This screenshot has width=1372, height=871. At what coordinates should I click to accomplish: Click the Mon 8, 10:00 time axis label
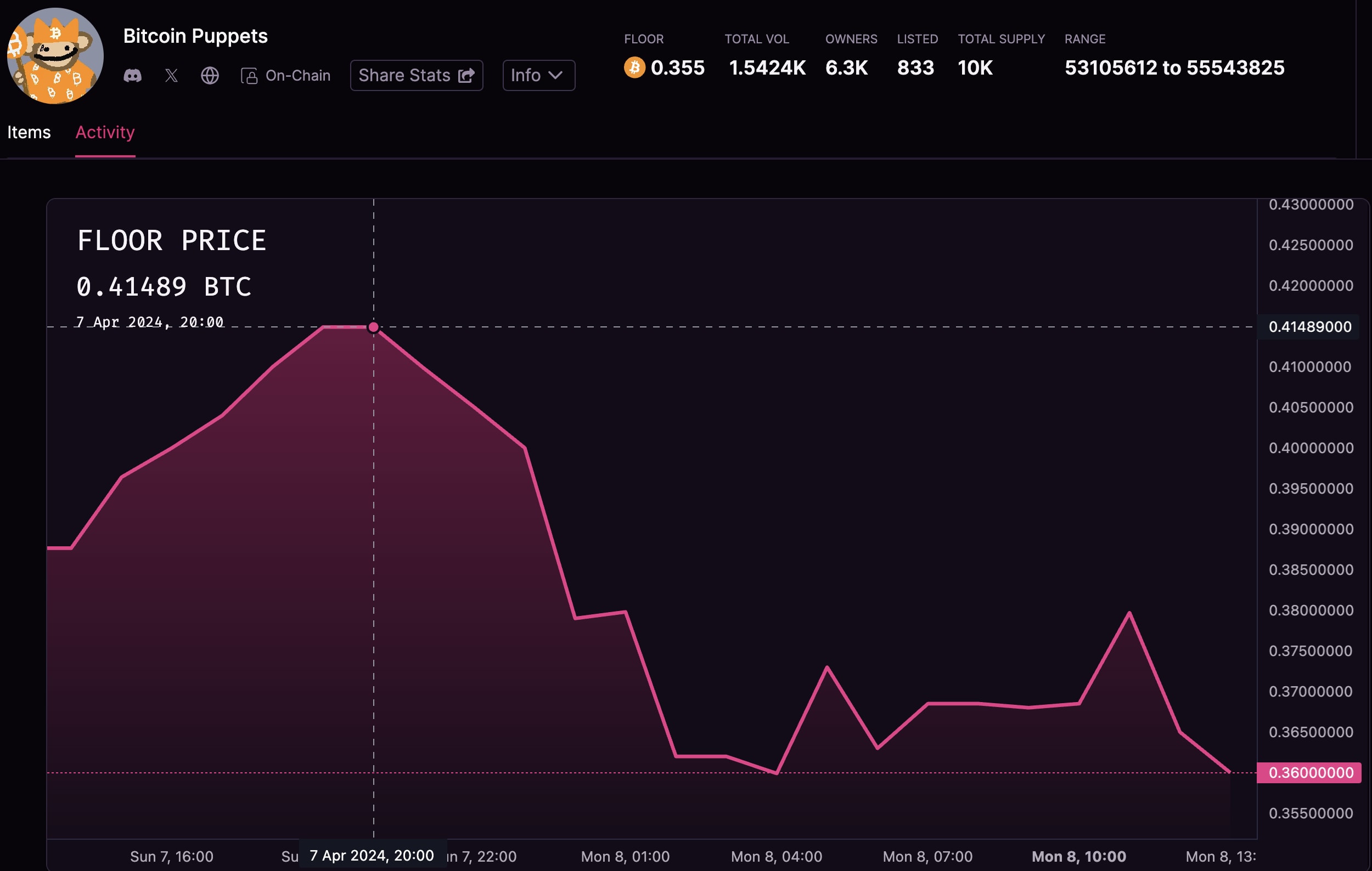1078,856
